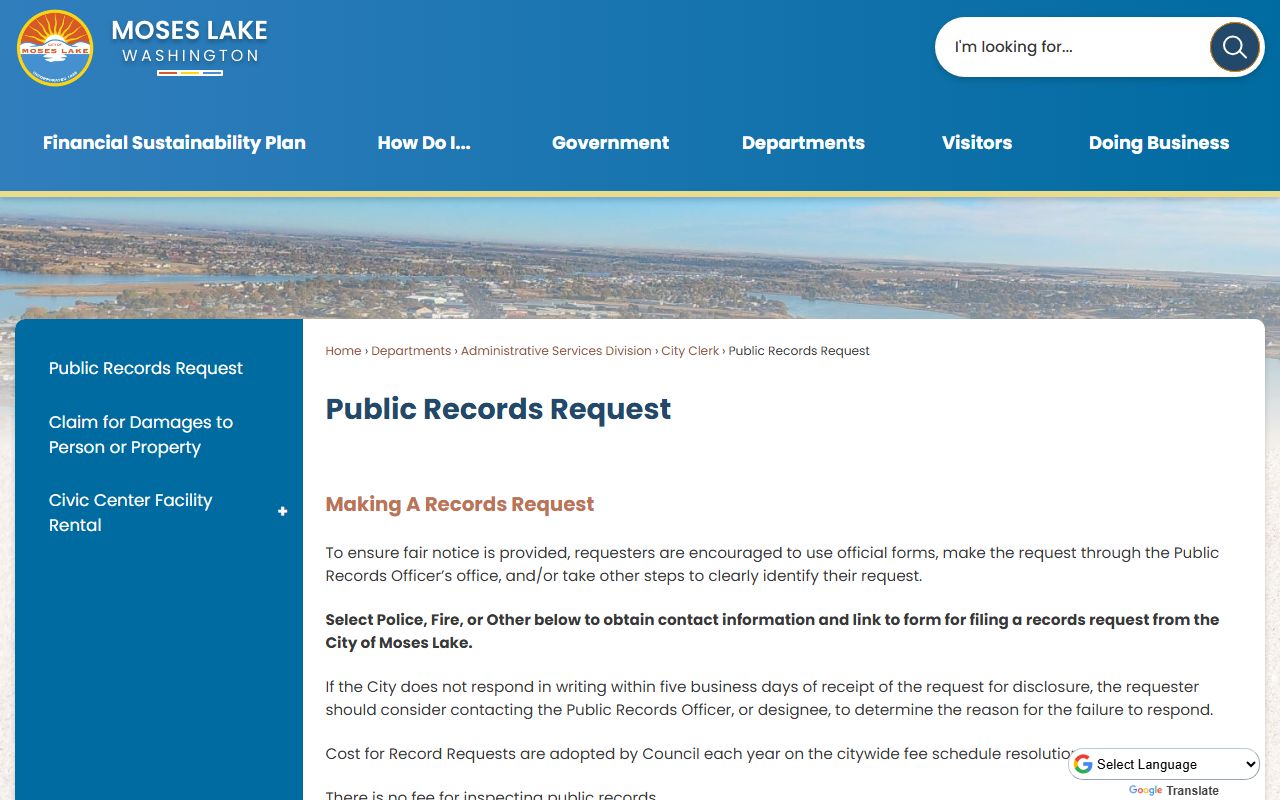Open the Select Language dropdown
The image size is (1280, 800).
(1166, 764)
